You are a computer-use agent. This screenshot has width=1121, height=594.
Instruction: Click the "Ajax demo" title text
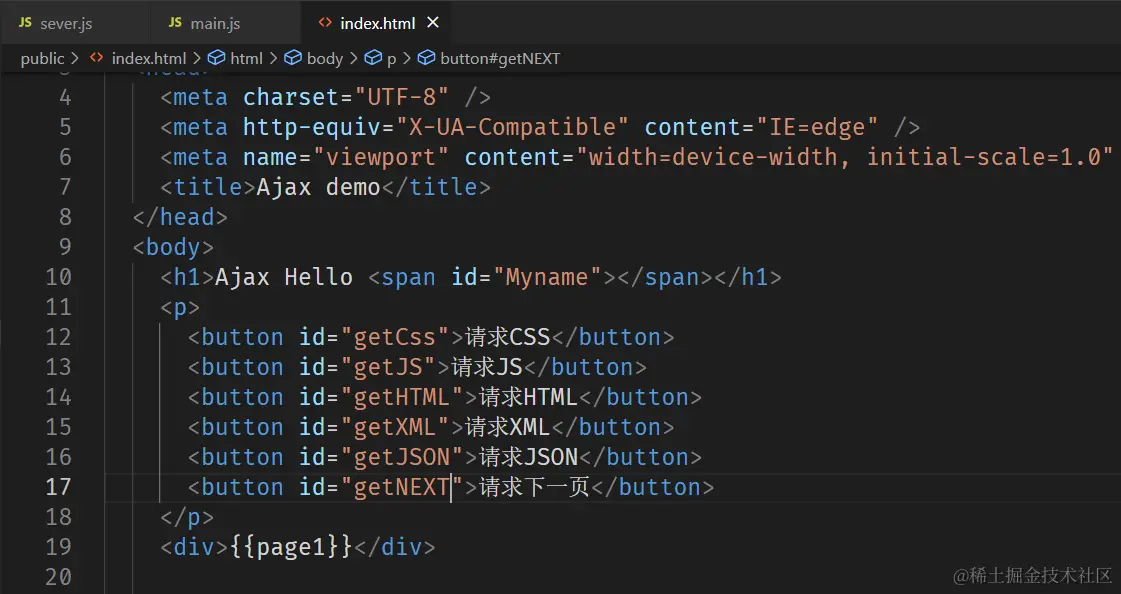click(x=318, y=187)
